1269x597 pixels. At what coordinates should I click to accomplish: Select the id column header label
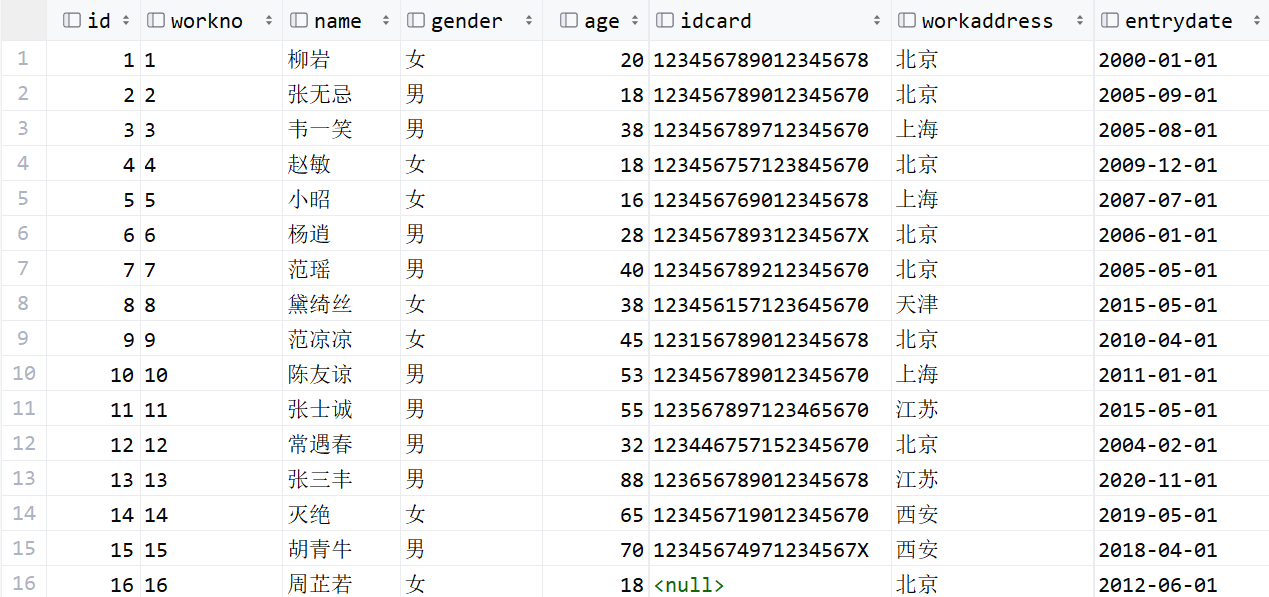click(x=99, y=21)
